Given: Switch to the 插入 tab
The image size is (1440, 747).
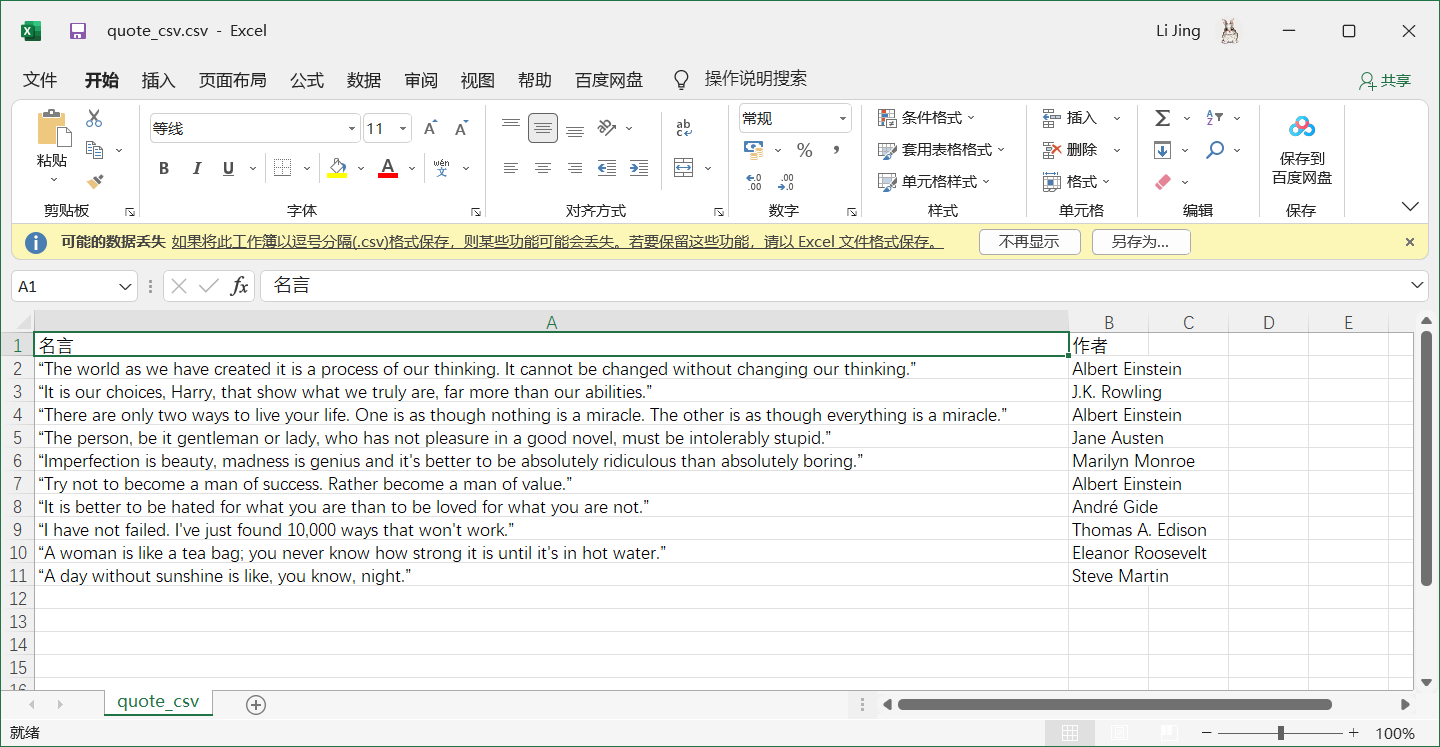Looking at the screenshot, I should coord(158,80).
